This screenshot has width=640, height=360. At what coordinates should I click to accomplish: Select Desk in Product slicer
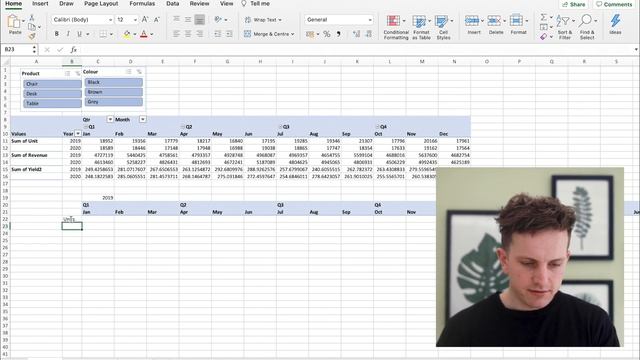(x=52, y=93)
